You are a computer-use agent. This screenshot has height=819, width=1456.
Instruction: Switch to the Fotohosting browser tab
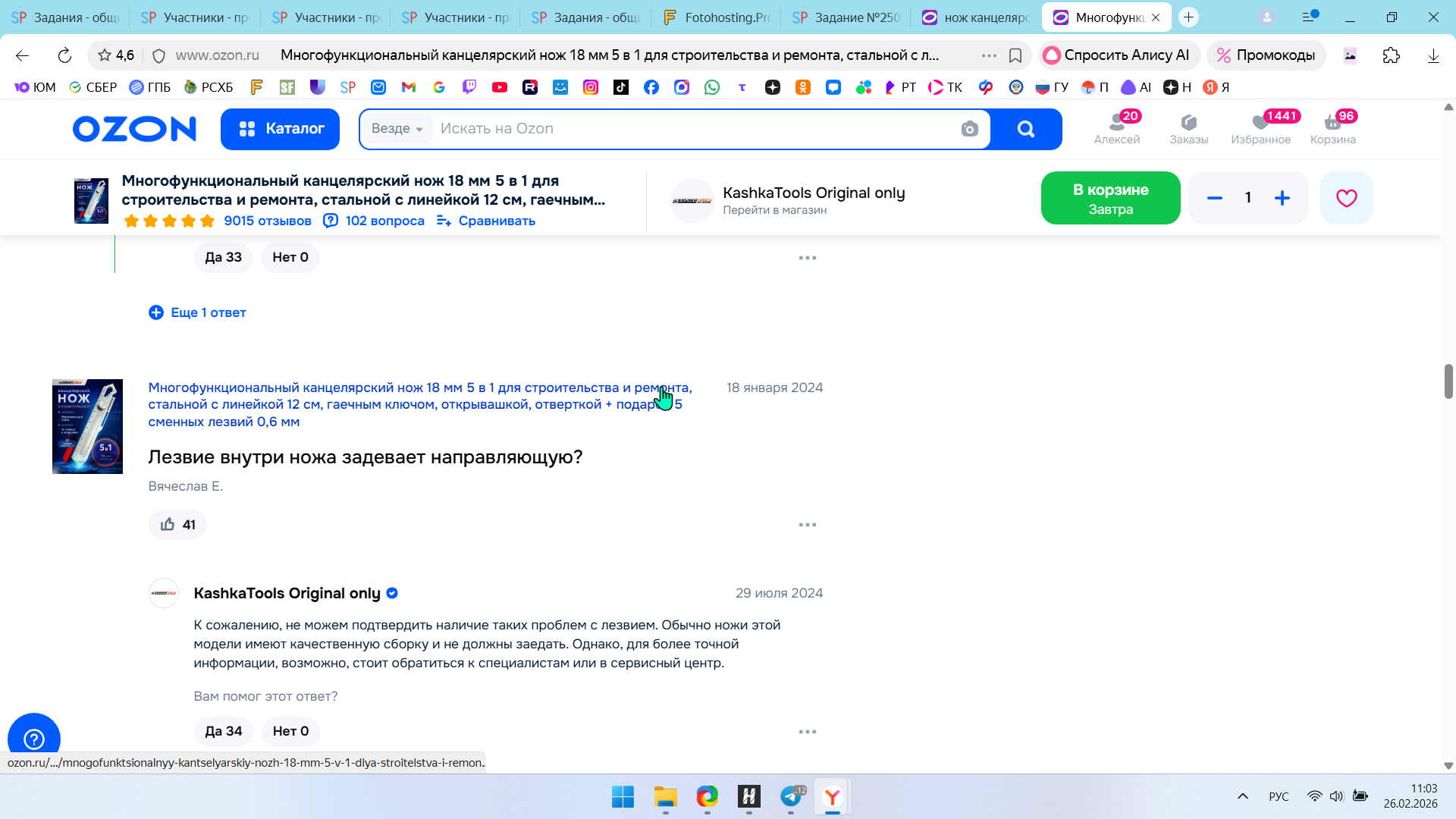(x=717, y=17)
